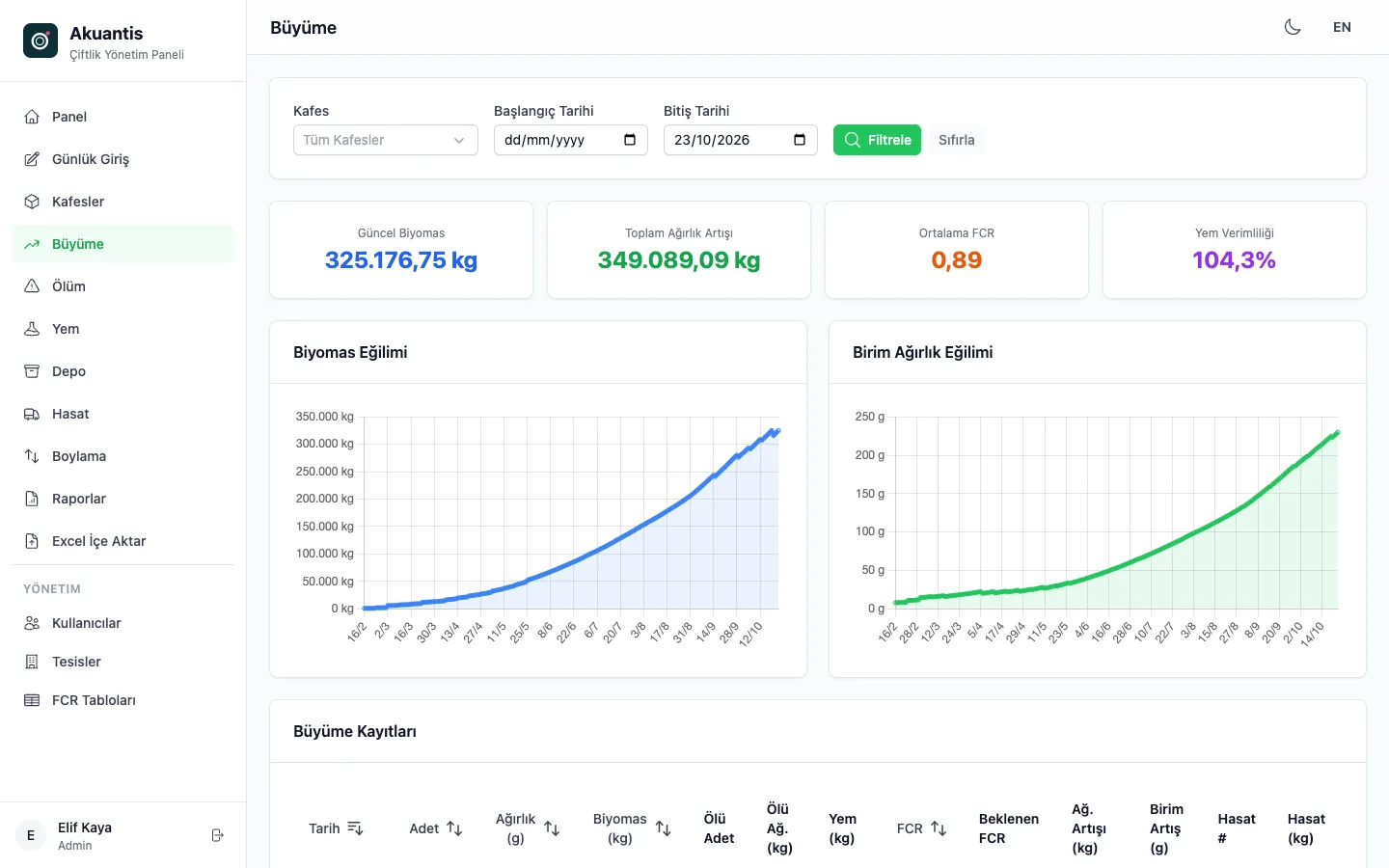
Task: Sort records by FCR arrows
Action: coord(939,828)
